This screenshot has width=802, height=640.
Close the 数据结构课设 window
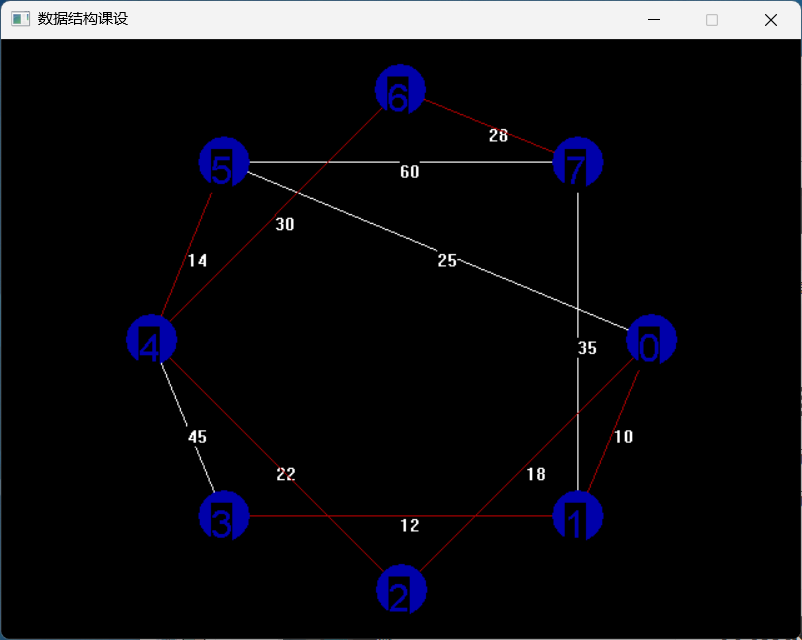(770, 19)
